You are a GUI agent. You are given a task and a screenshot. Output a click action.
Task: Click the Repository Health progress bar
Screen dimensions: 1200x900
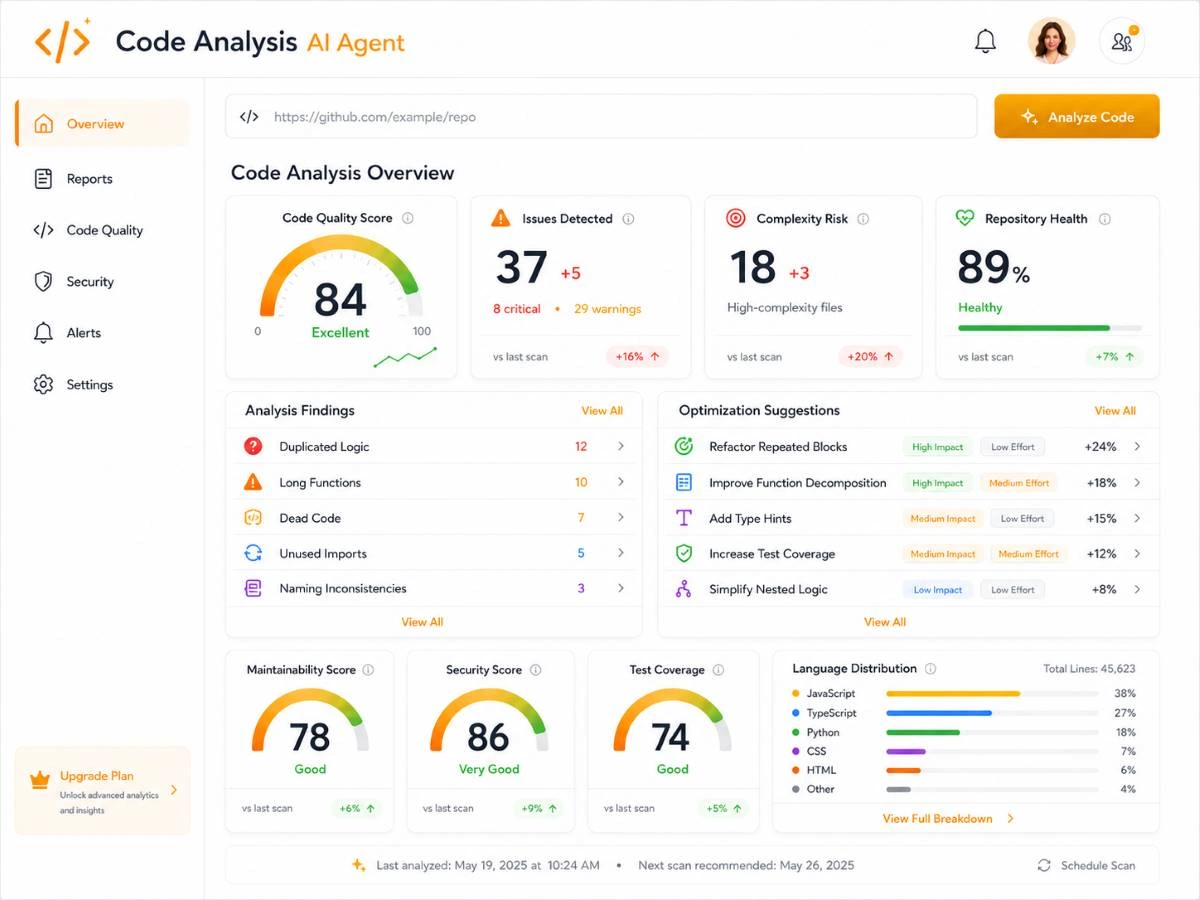[x=1050, y=328]
